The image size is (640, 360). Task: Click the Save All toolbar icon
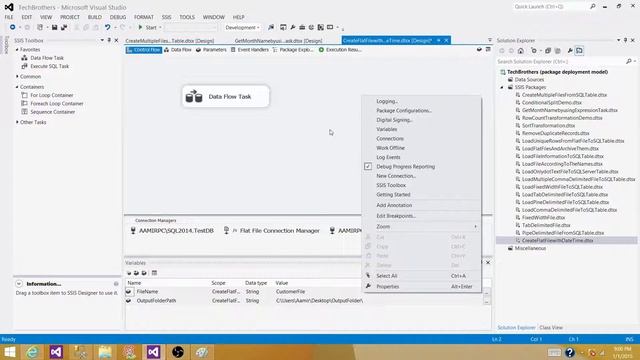click(64, 27)
